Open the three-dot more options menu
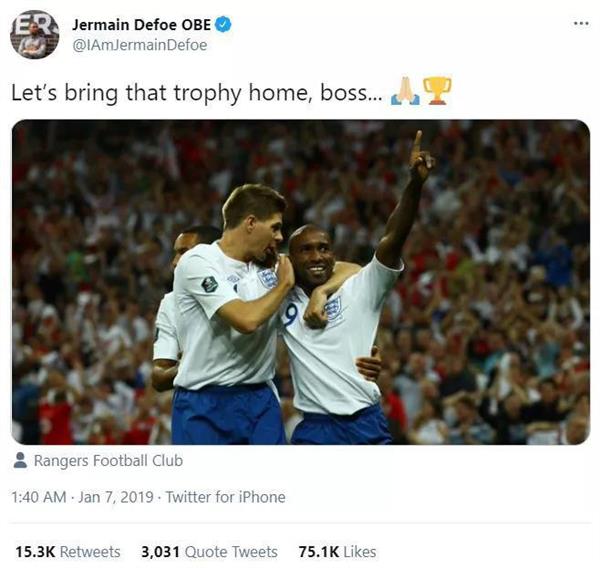The height and width of the screenshot is (568, 600). (581, 24)
